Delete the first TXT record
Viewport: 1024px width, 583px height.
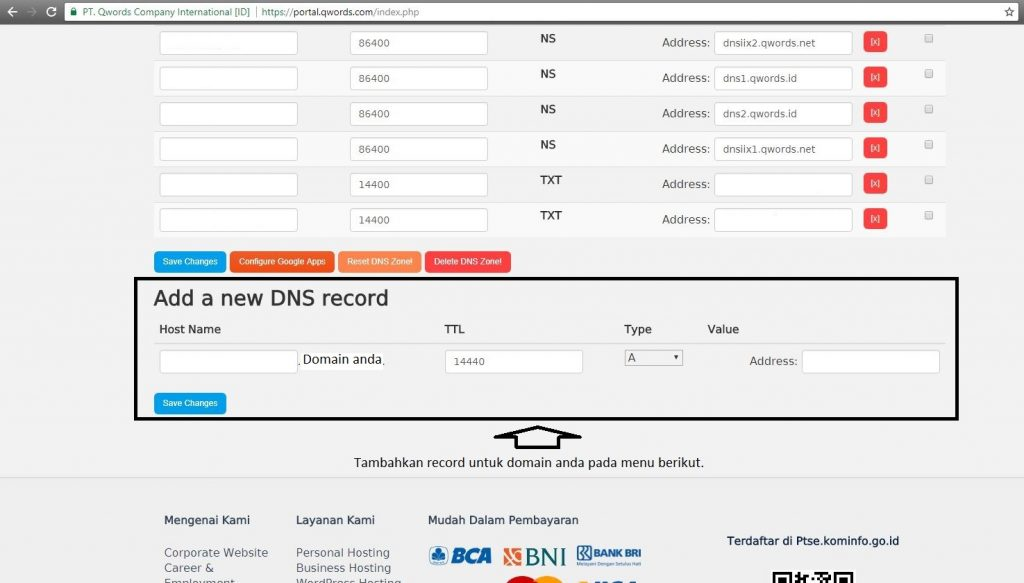click(875, 183)
